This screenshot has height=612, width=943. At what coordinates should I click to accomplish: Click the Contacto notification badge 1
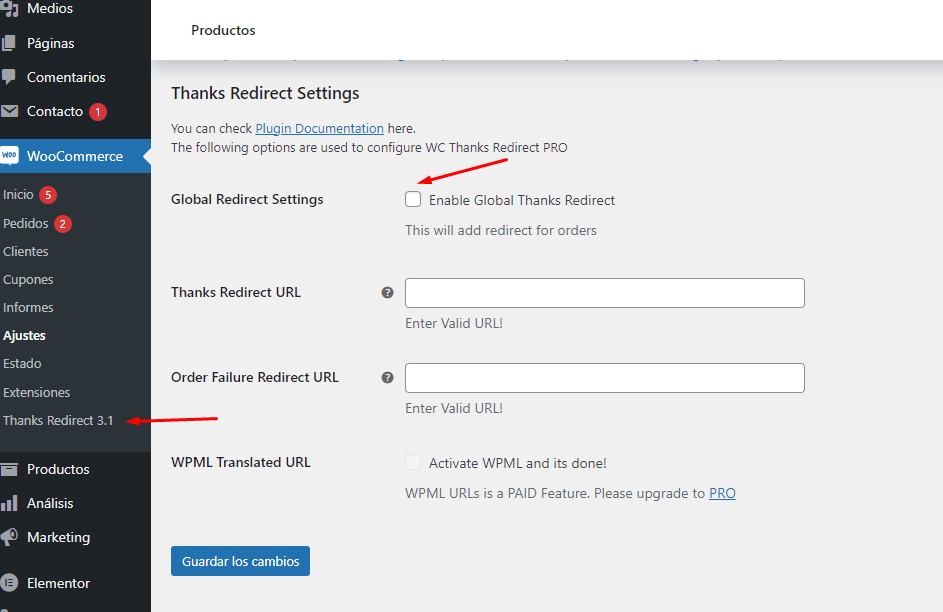coord(98,112)
